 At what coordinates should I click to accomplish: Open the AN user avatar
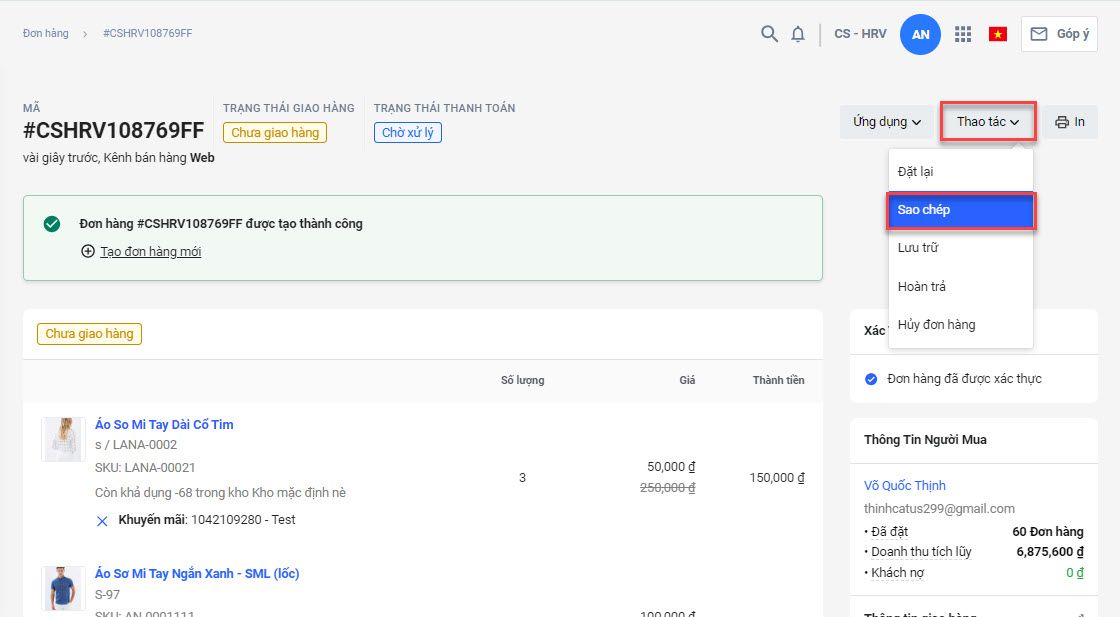pos(920,34)
